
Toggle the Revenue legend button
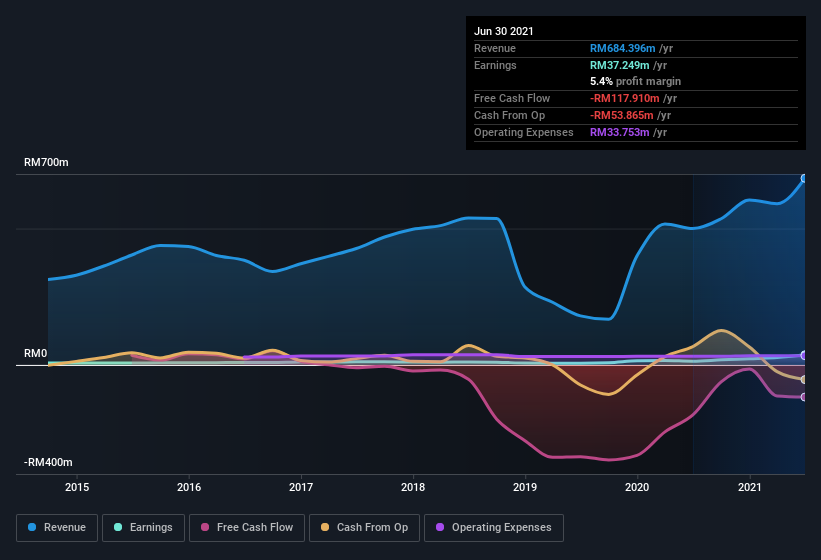click(x=57, y=528)
